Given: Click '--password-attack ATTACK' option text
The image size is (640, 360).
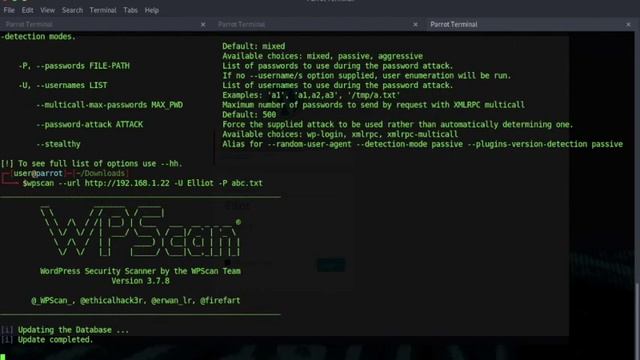Looking at the screenshot, I should point(90,124).
